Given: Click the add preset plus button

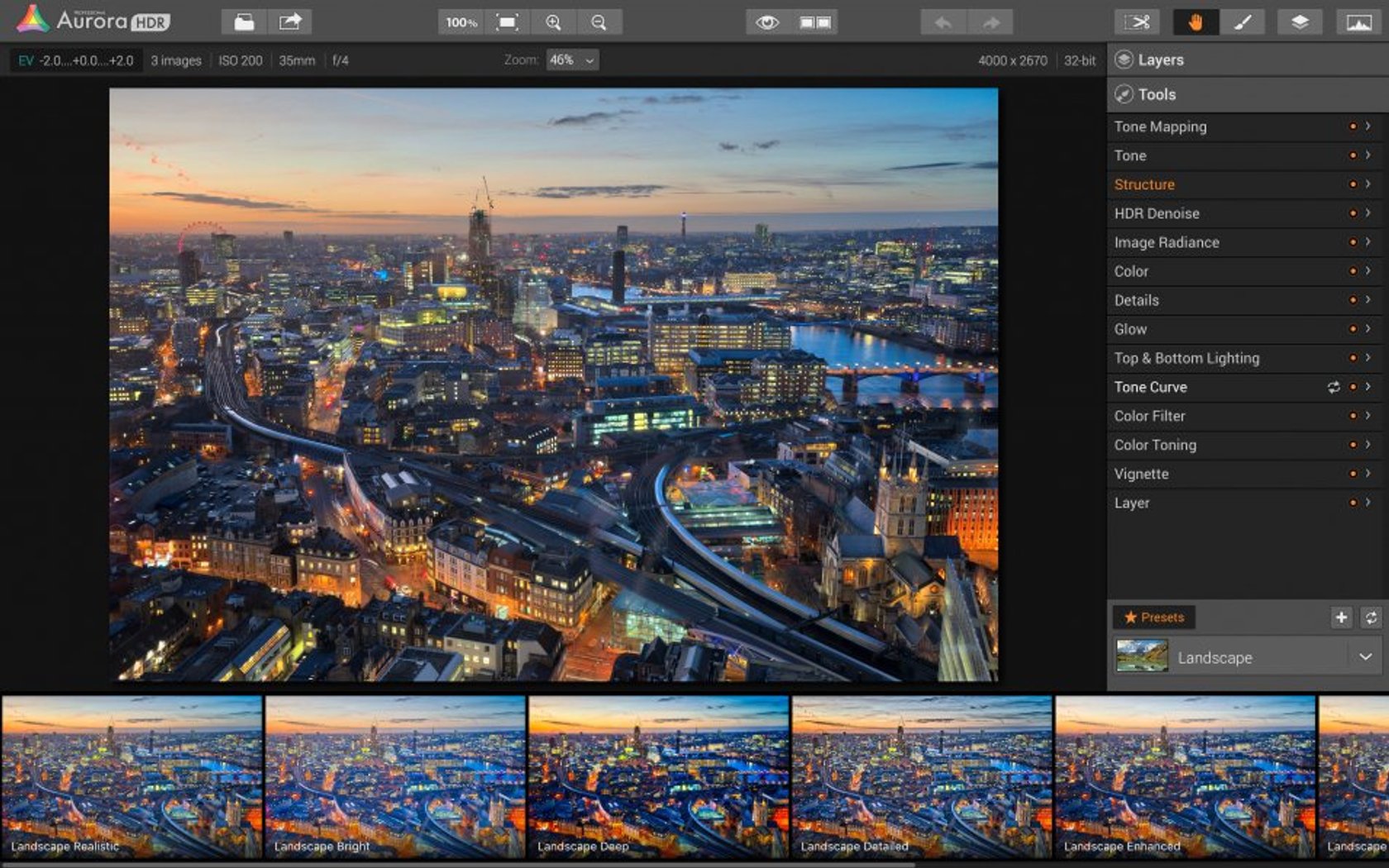Looking at the screenshot, I should 1341,617.
